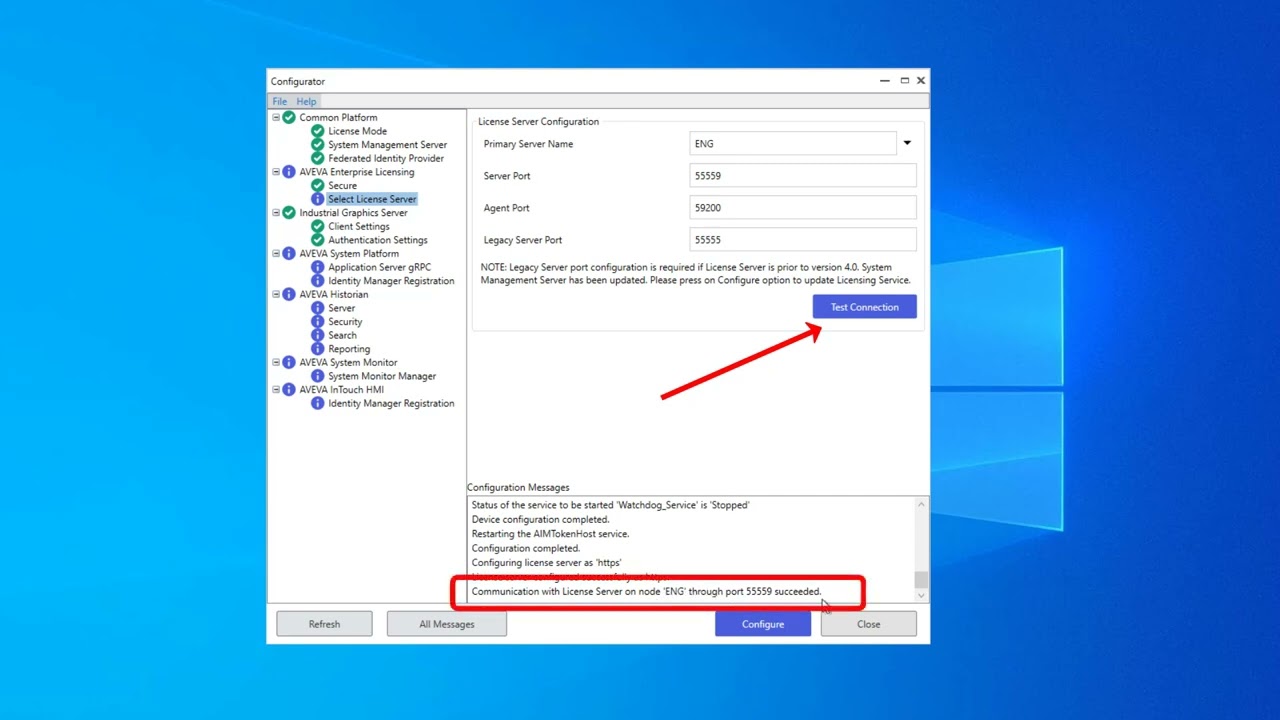Click info icon beside AVEVA System Platform
1280x720 pixels.
[289, 254]
